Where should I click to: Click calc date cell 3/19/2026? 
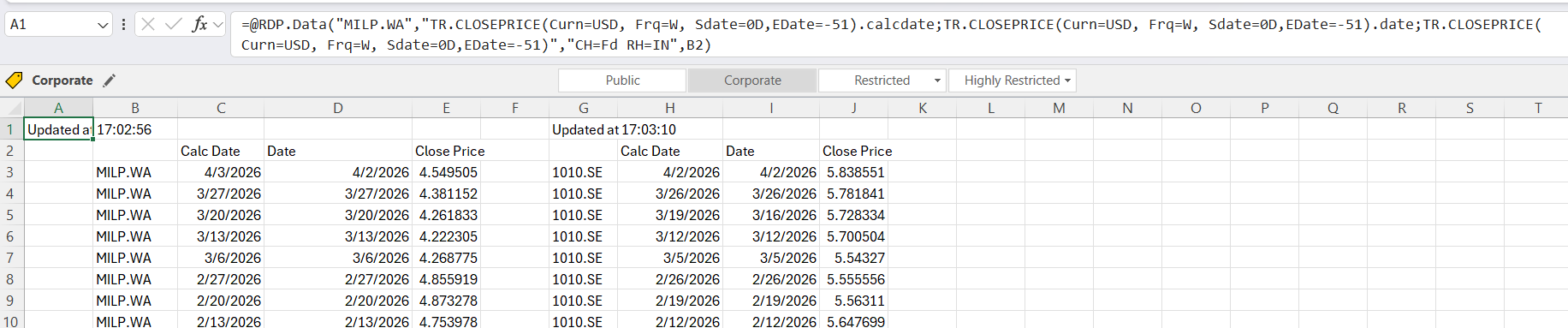tap(670, 215)
